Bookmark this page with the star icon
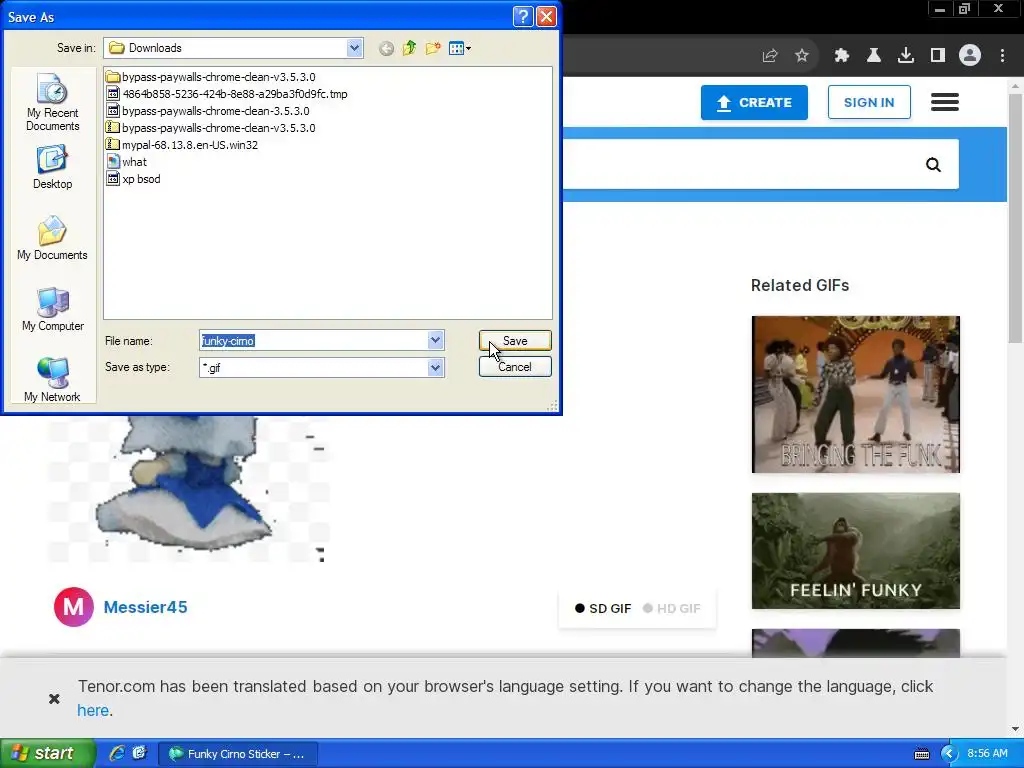This screenshot has height=768, width=1024. (802, 56)
